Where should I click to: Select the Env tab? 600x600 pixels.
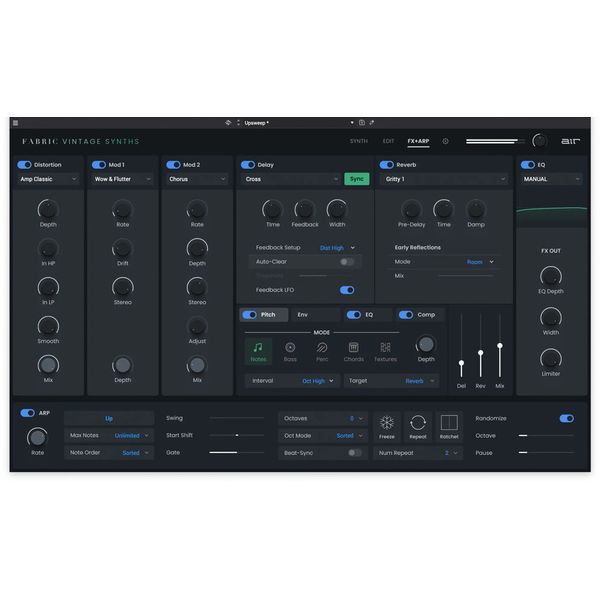pyautogui.click(x=316, y=315)
